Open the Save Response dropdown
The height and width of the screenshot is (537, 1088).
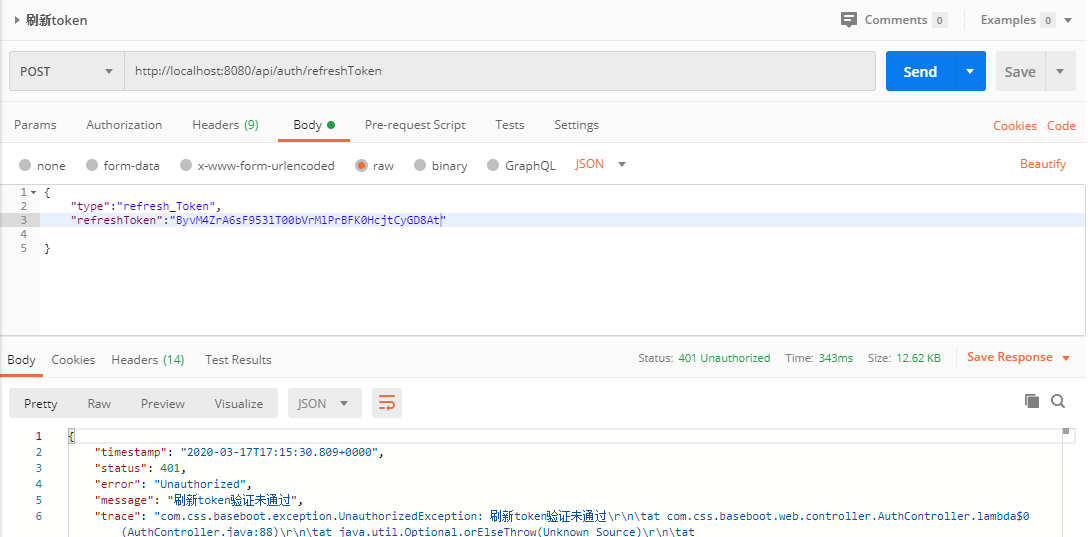1019,357
